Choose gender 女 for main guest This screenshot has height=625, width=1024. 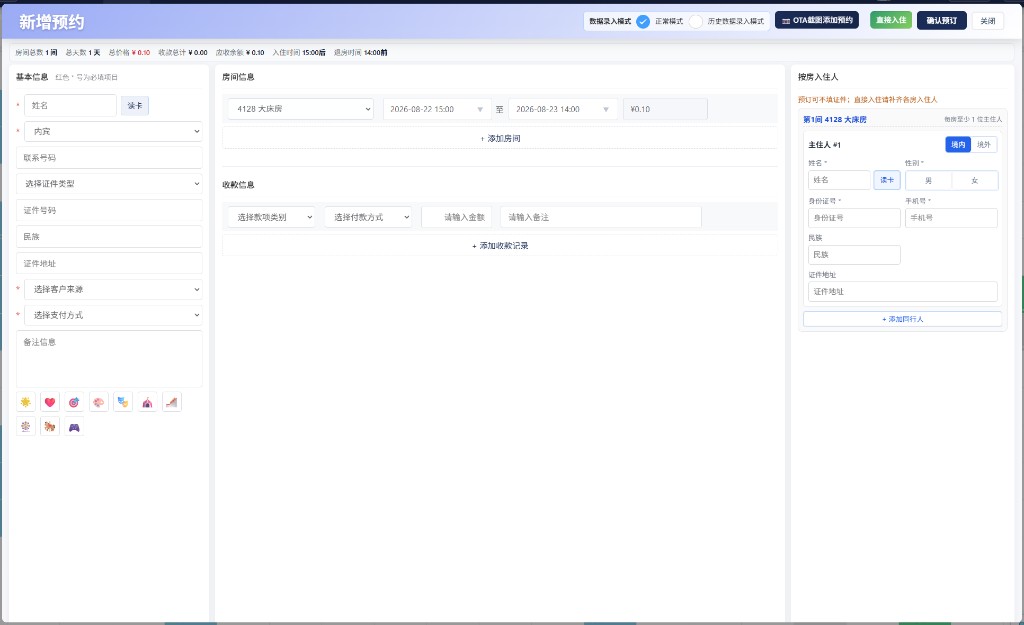[x=975, y=180]
